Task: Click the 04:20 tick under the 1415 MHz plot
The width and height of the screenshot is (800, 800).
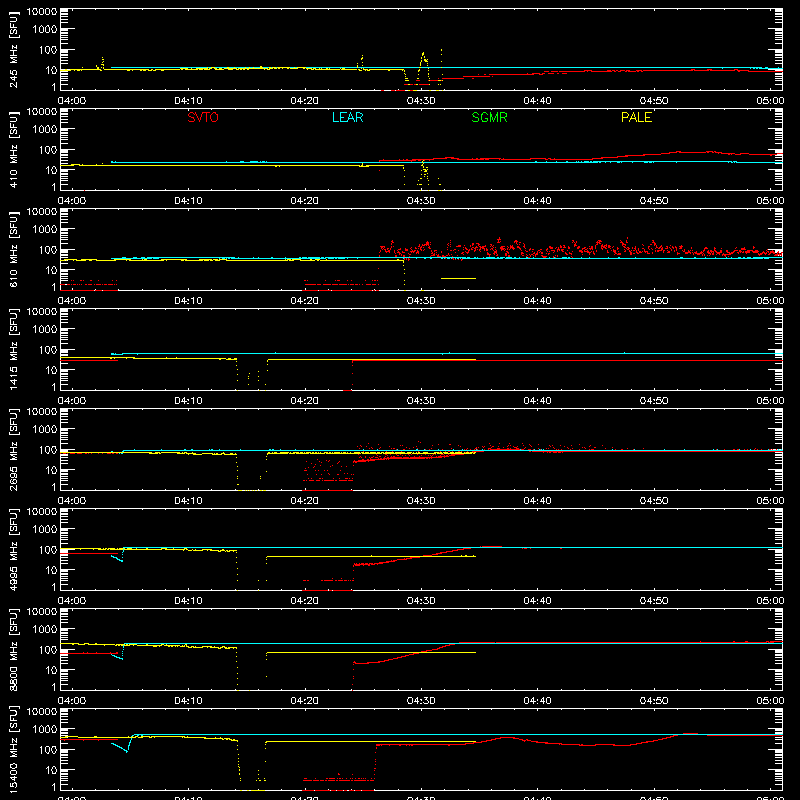Action: (x=305, y=401)
